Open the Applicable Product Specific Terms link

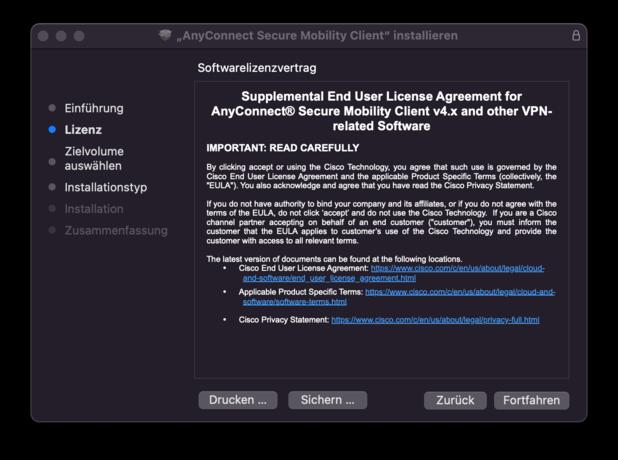tap(459, 292)
